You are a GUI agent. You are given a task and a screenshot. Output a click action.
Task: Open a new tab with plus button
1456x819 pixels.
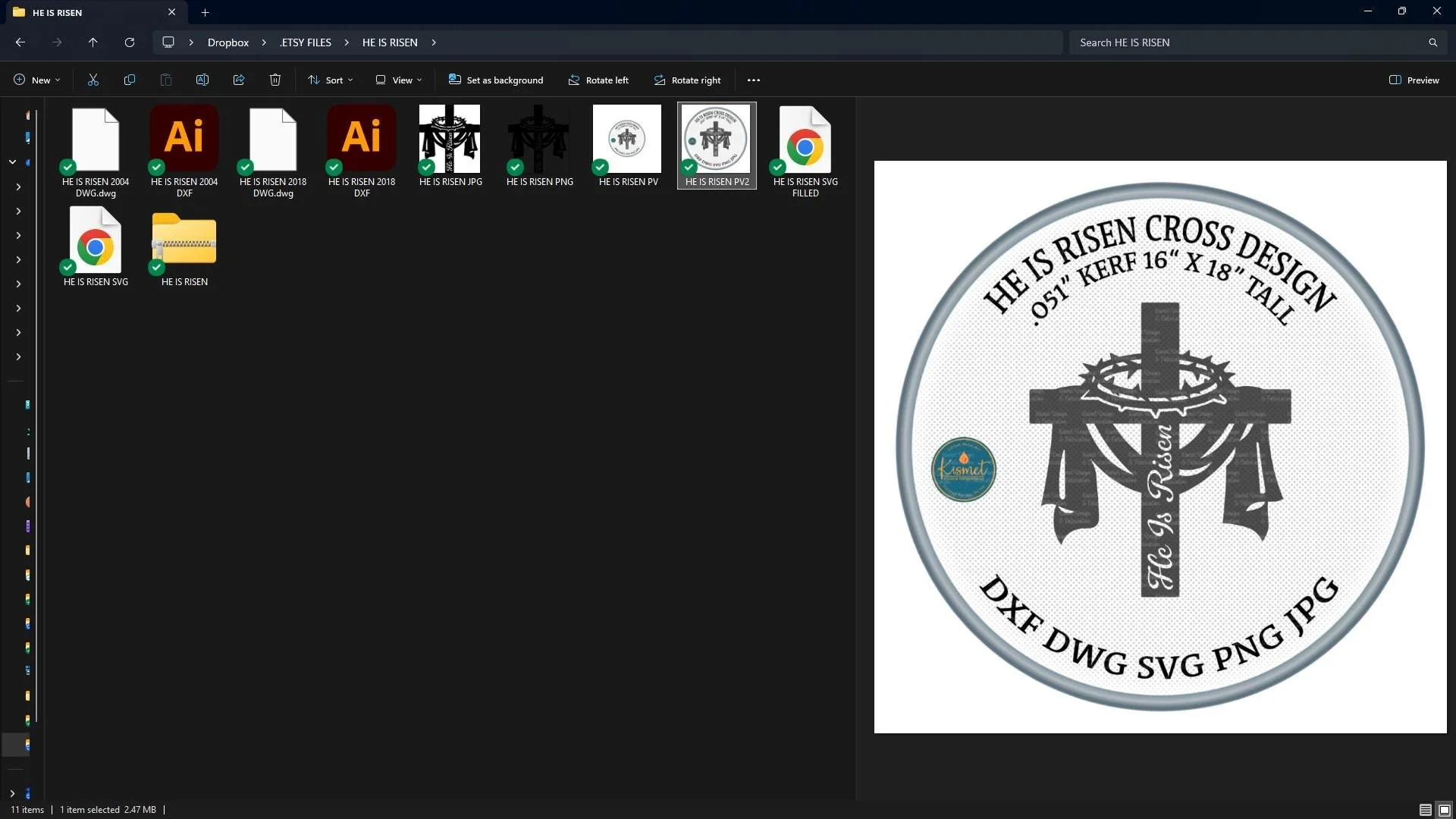click(205, 12)
